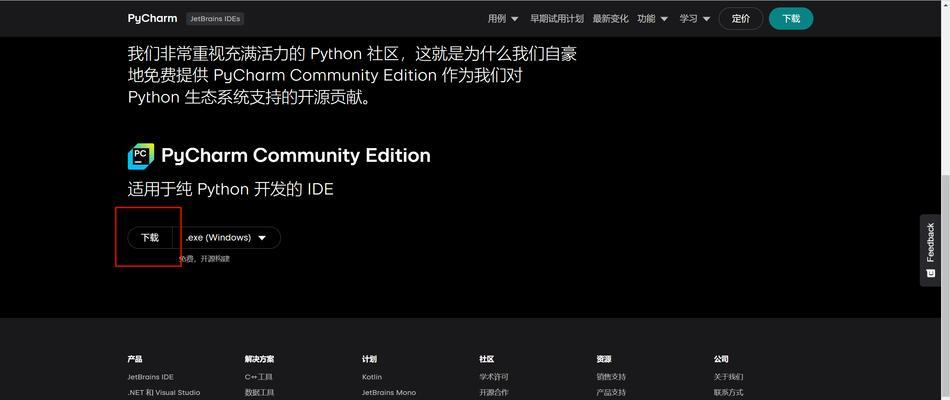Screen dimensions: 950x400
Task: Click the 定价 pricing button
Action: click(x=740, y=19)
